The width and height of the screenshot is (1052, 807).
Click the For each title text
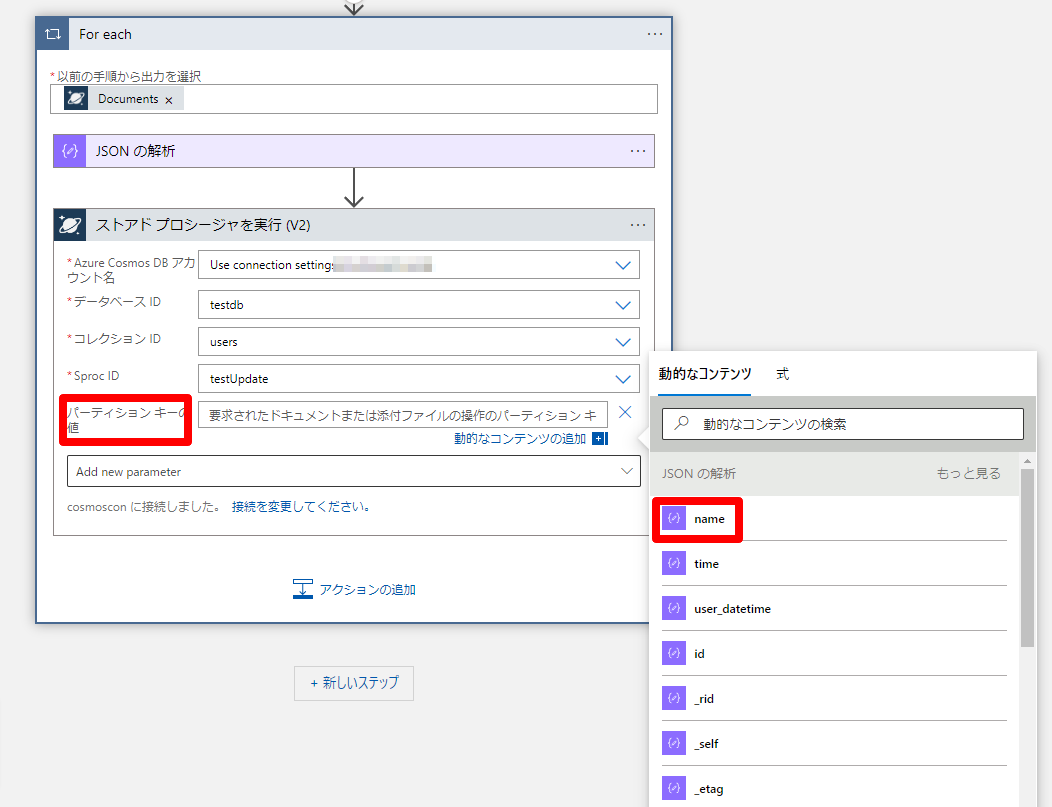pyautogui.click(x=105, y=34)
